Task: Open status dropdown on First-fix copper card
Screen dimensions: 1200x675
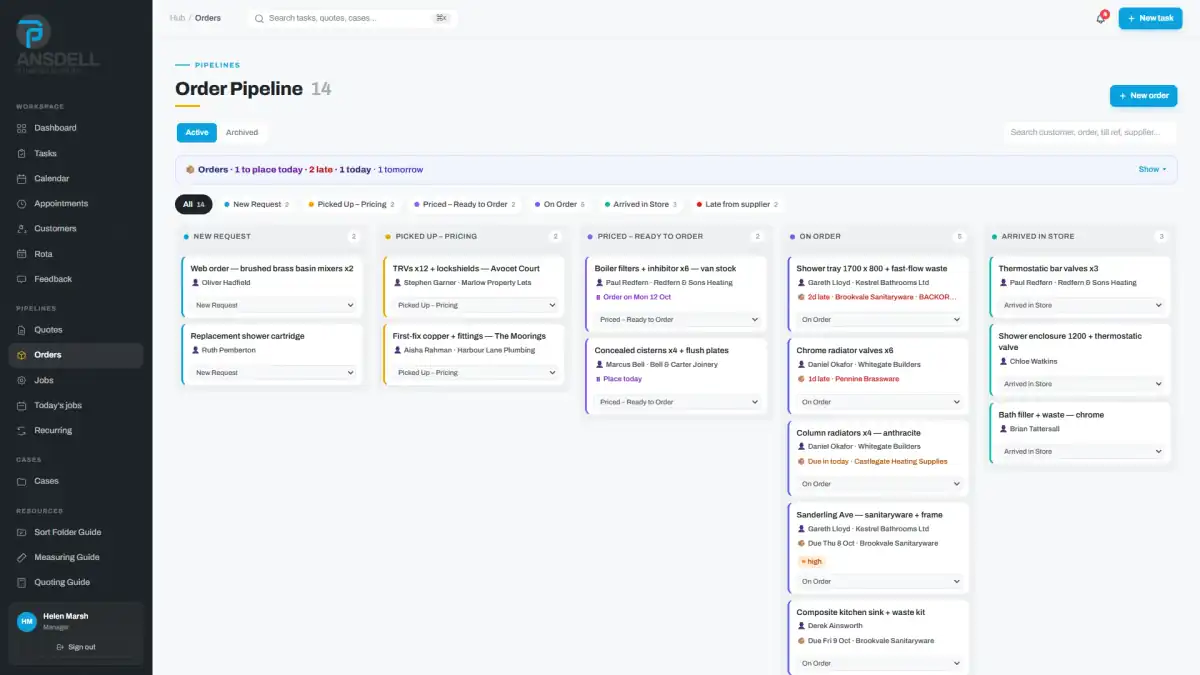Action: click(475, 372)
